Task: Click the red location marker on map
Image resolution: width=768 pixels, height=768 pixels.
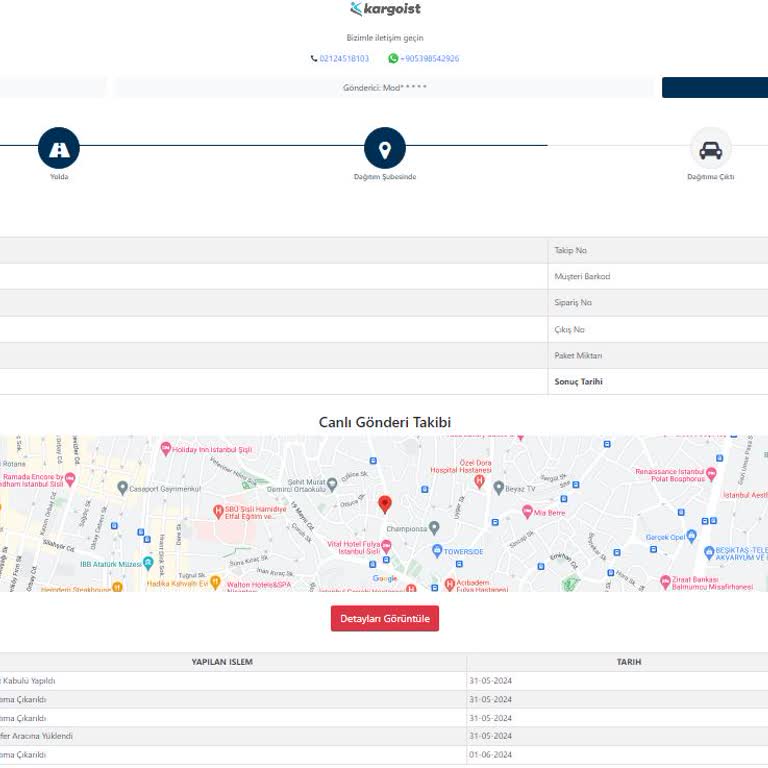Action: coord(385,504)
